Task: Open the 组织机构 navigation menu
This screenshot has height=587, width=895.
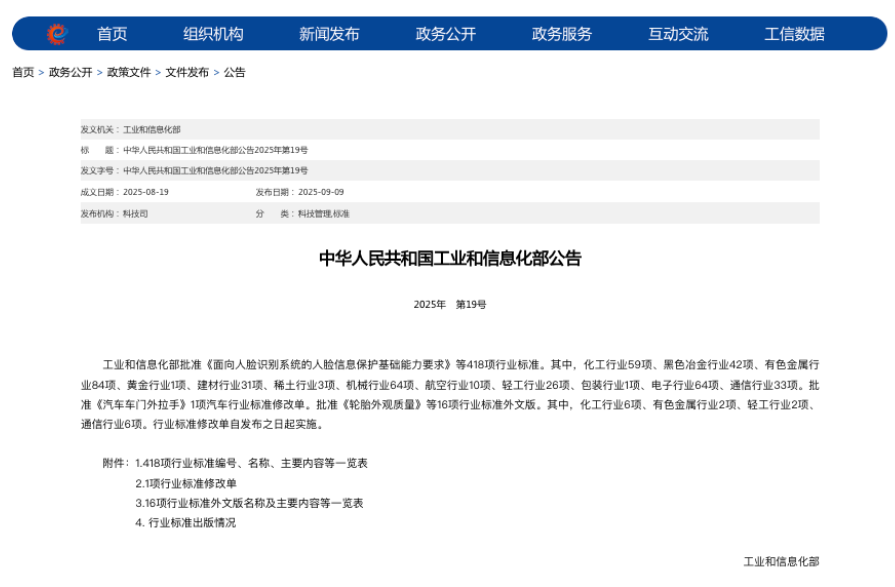Action: tap(213, 34)
